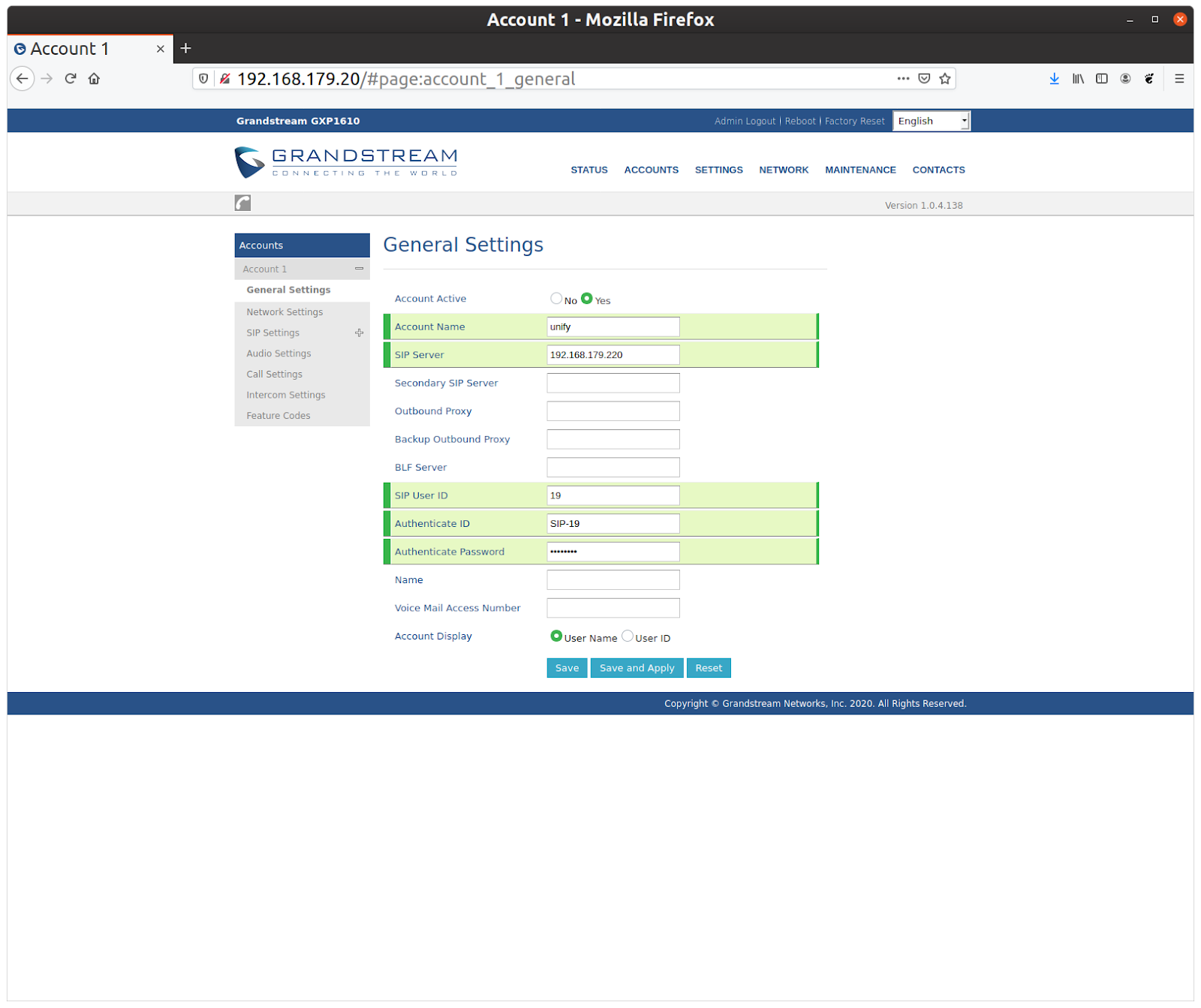The image size is (1201, 1008).
Task: Click the phone handset status icon
Action: pyautogui.click(x=242, y=203)
